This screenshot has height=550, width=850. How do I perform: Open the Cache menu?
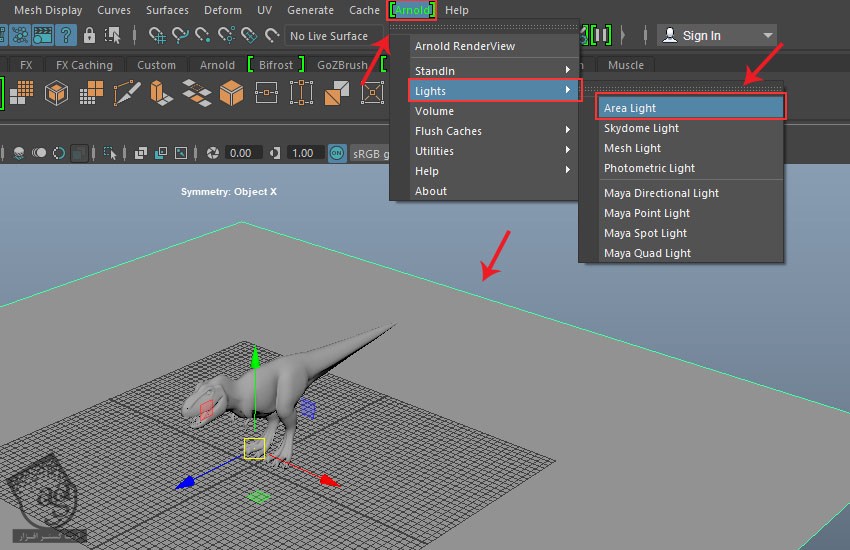(364, 10)
